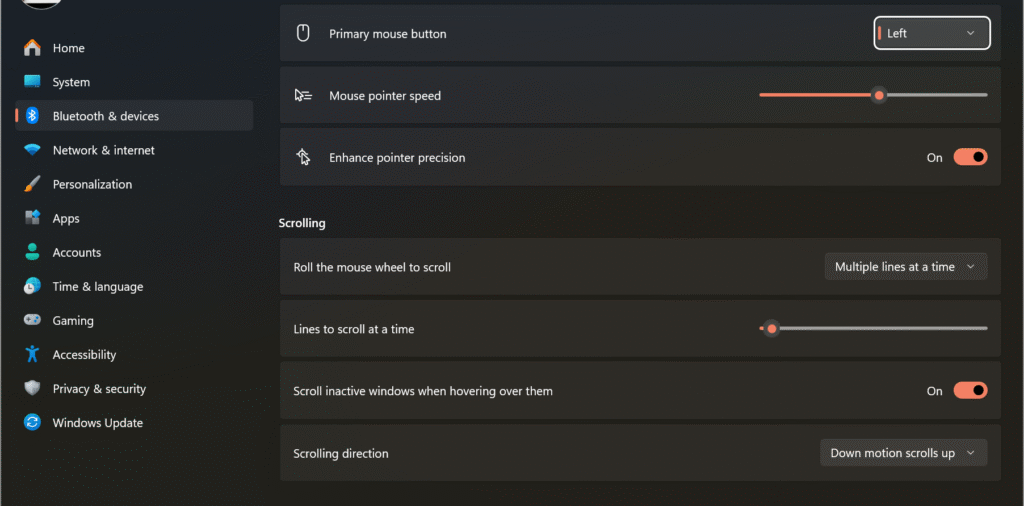Click the Network & internet wifi icon
This screenshot has width=1024, height=506.
(32, 150)
